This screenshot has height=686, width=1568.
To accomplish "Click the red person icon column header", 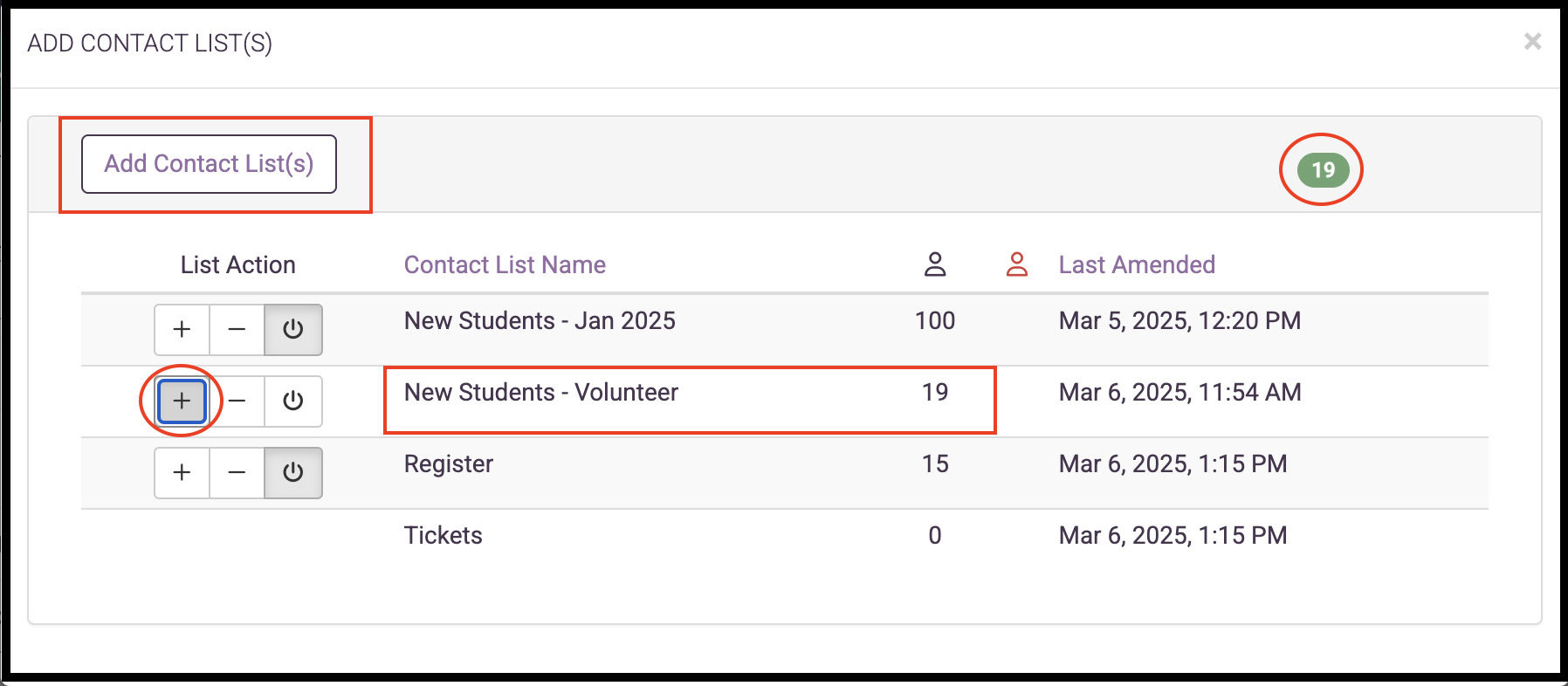I will click(1016, 264).
